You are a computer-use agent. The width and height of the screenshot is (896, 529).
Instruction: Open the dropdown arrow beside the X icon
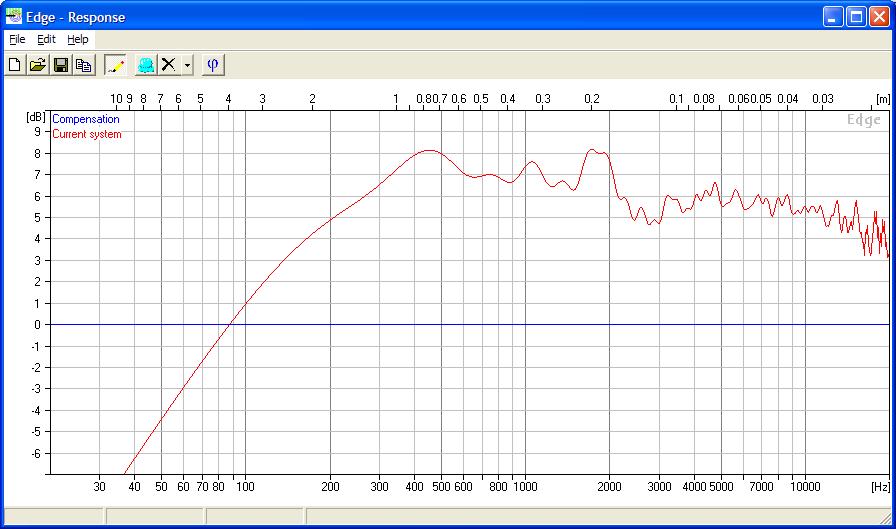tap(187, 65)
